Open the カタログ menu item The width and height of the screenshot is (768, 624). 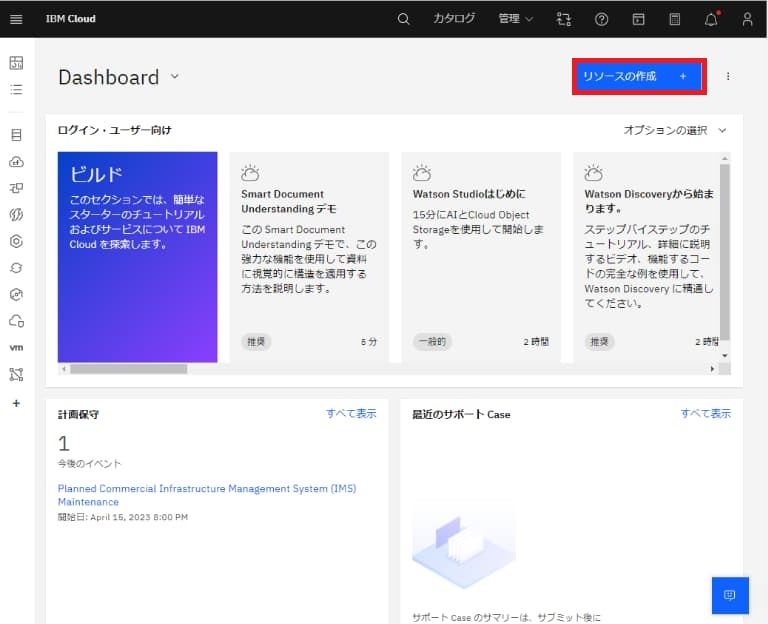coord(454,19)
